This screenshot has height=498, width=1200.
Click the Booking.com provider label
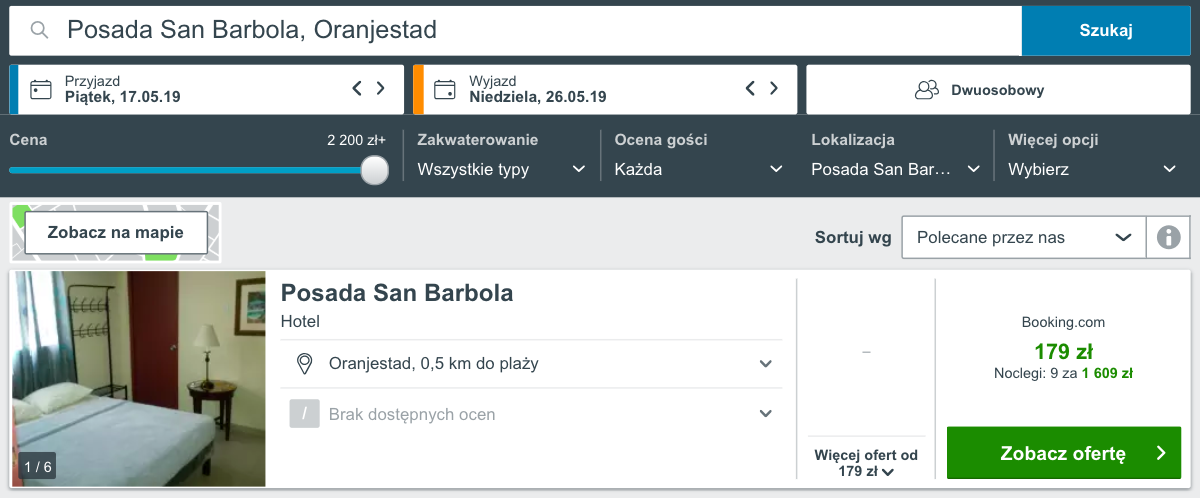click(x=1063, y=322)
